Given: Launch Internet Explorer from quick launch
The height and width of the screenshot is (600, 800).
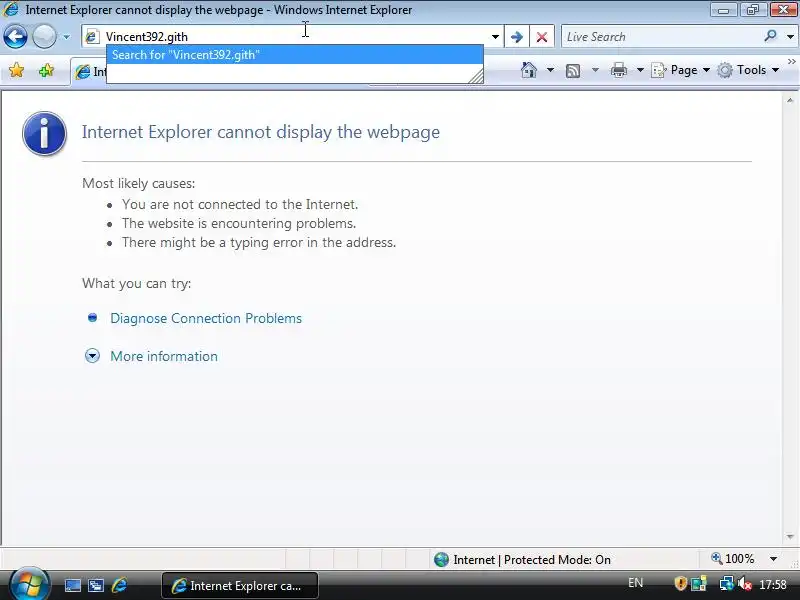Looking at the screenshot, I should tap(119, 585).
